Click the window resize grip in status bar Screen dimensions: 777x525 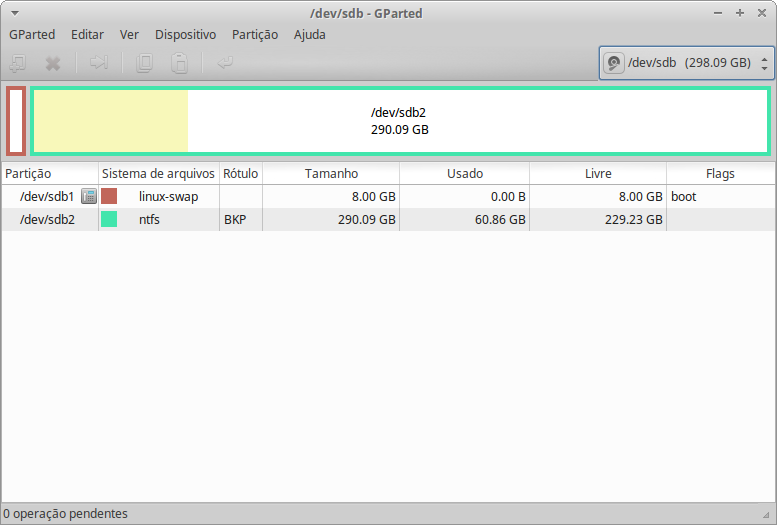[767, 515]
